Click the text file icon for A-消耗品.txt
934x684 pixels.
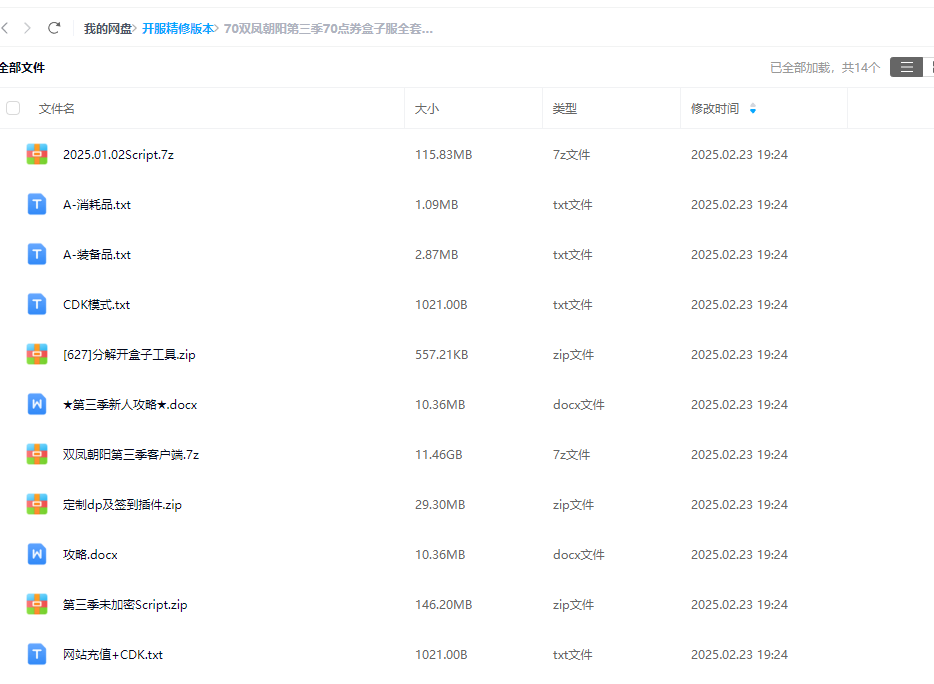(x=37, y=205)
